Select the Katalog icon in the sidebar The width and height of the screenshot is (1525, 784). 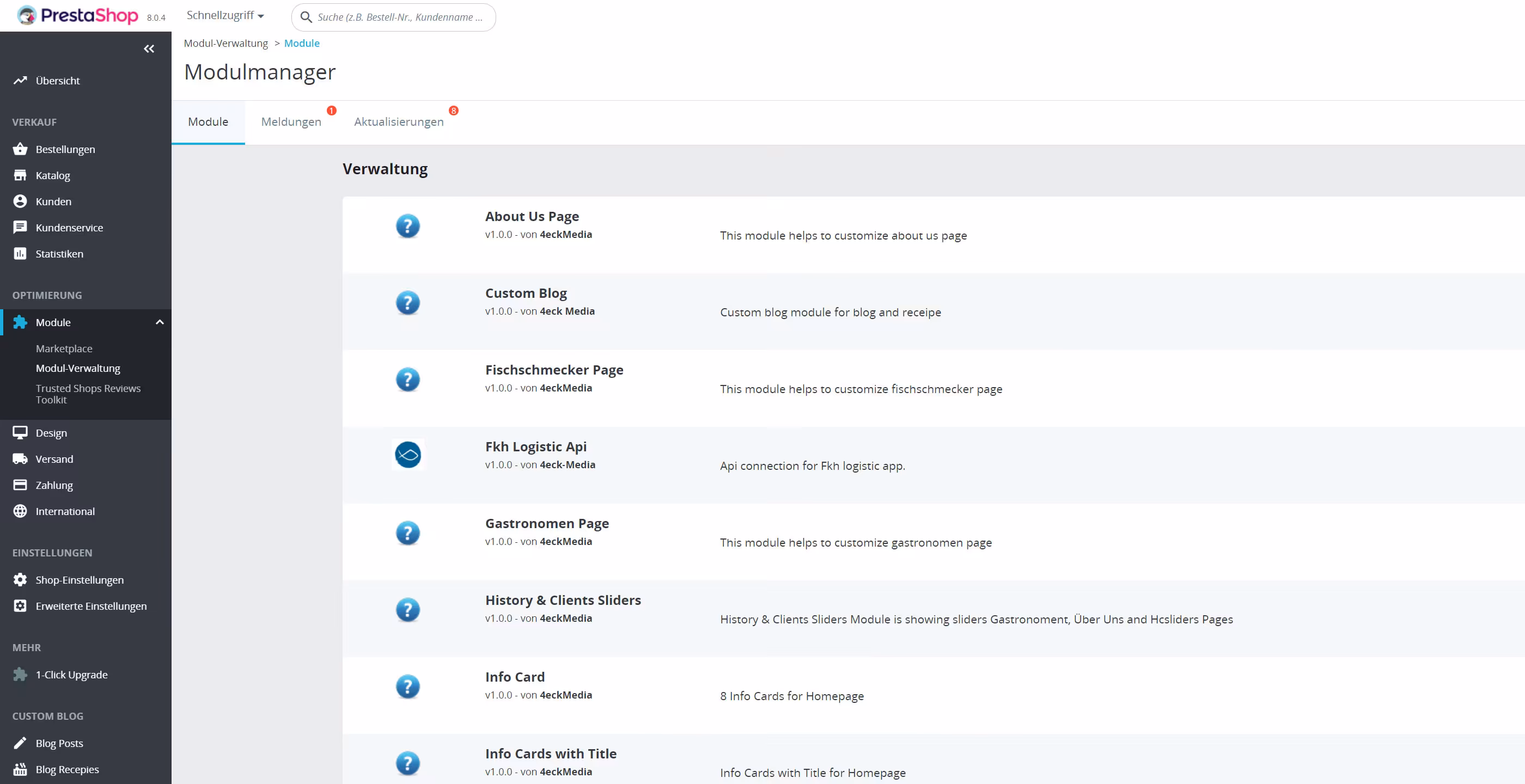tap(20, 175)
